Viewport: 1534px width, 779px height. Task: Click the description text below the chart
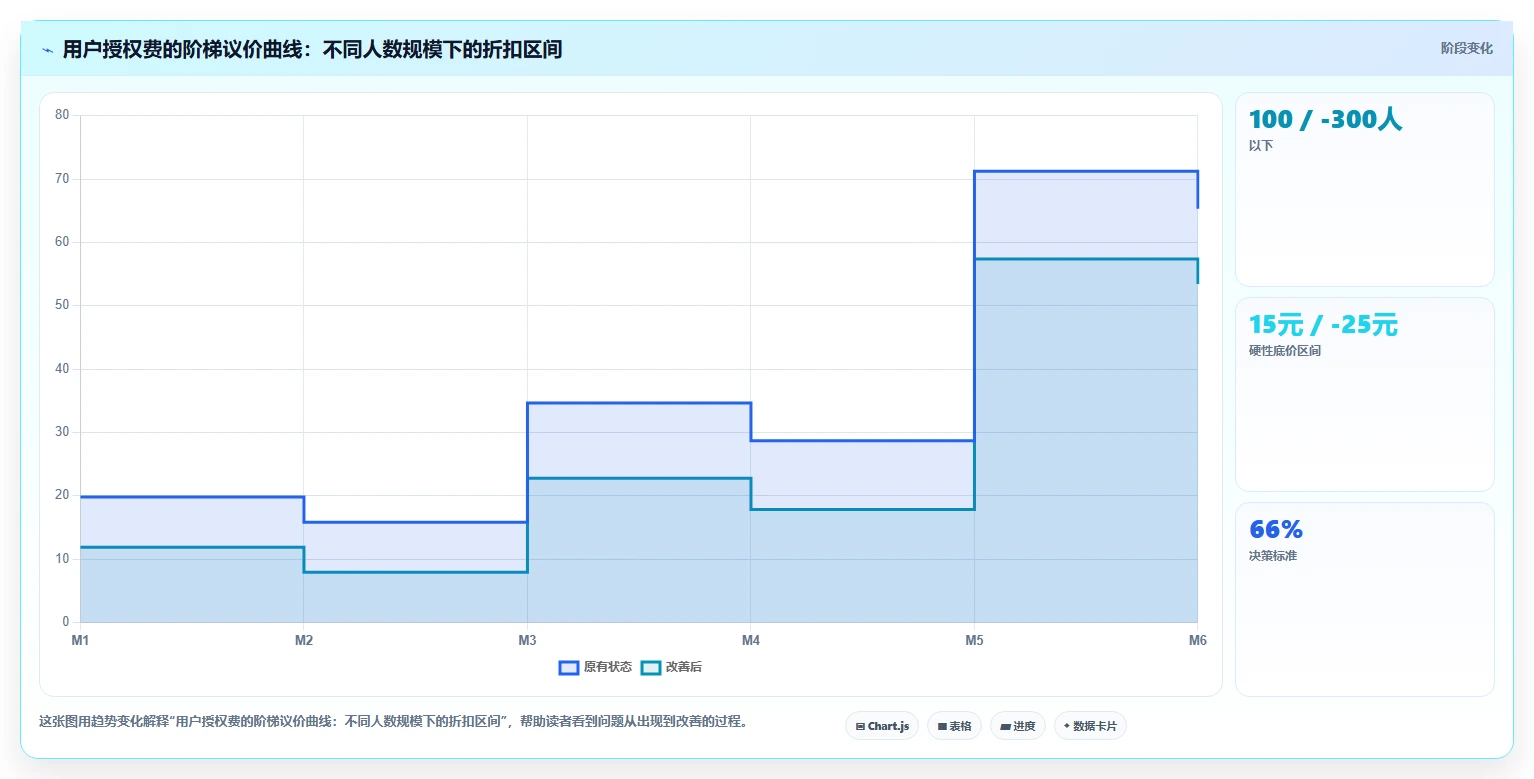click(393, 721)
